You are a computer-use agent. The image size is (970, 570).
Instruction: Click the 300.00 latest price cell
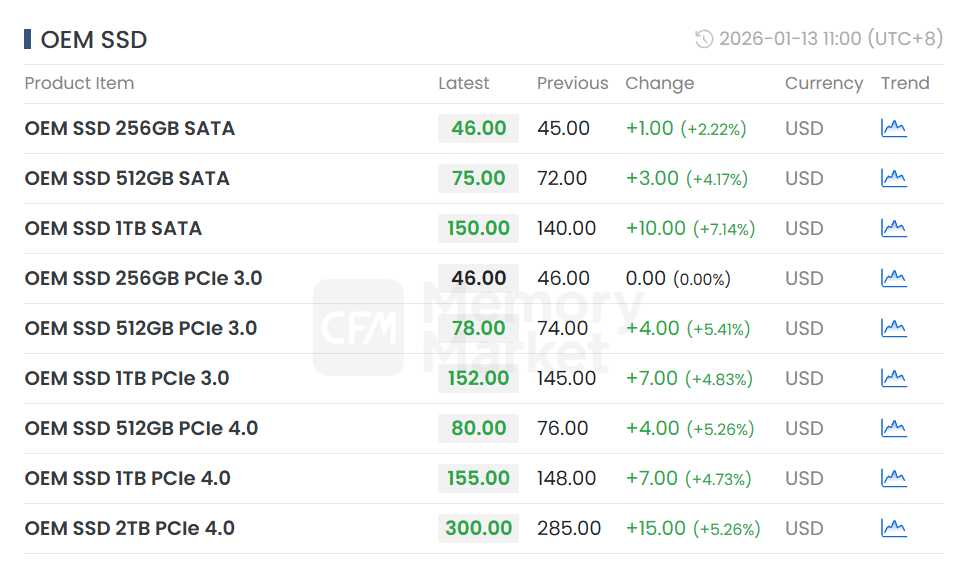coord(478,528)
